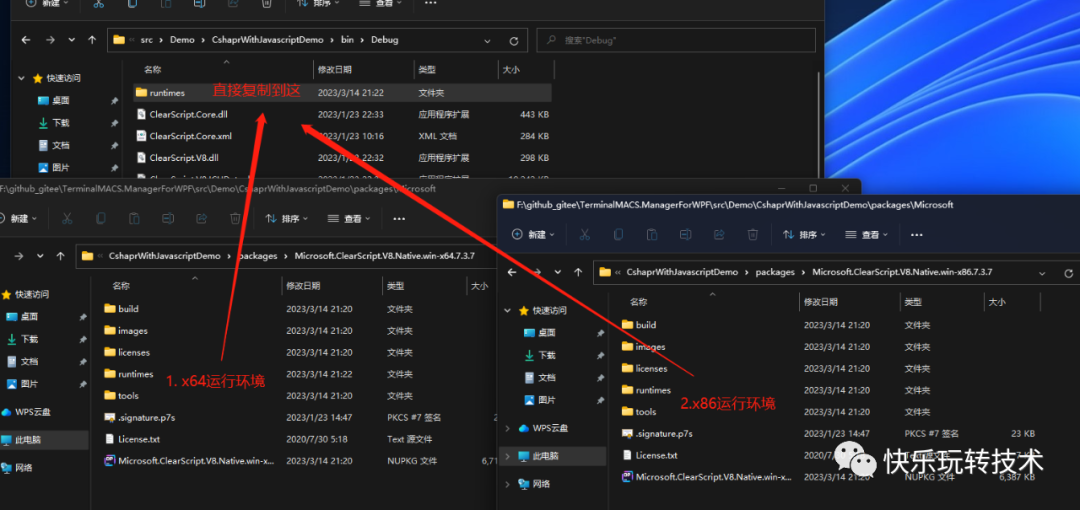Screen dimensions: 1080x510
Task: Open 查看 menu in x86 window
Action: (x=866, y=234)
